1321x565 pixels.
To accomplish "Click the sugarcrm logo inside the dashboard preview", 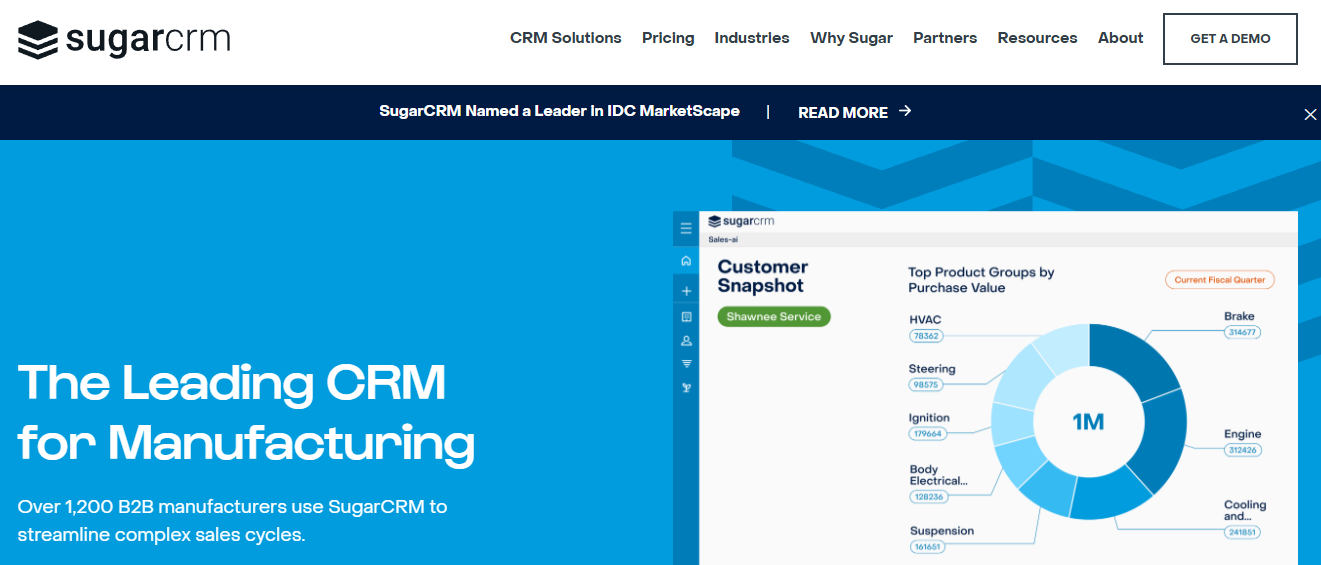I will [741, 221].
